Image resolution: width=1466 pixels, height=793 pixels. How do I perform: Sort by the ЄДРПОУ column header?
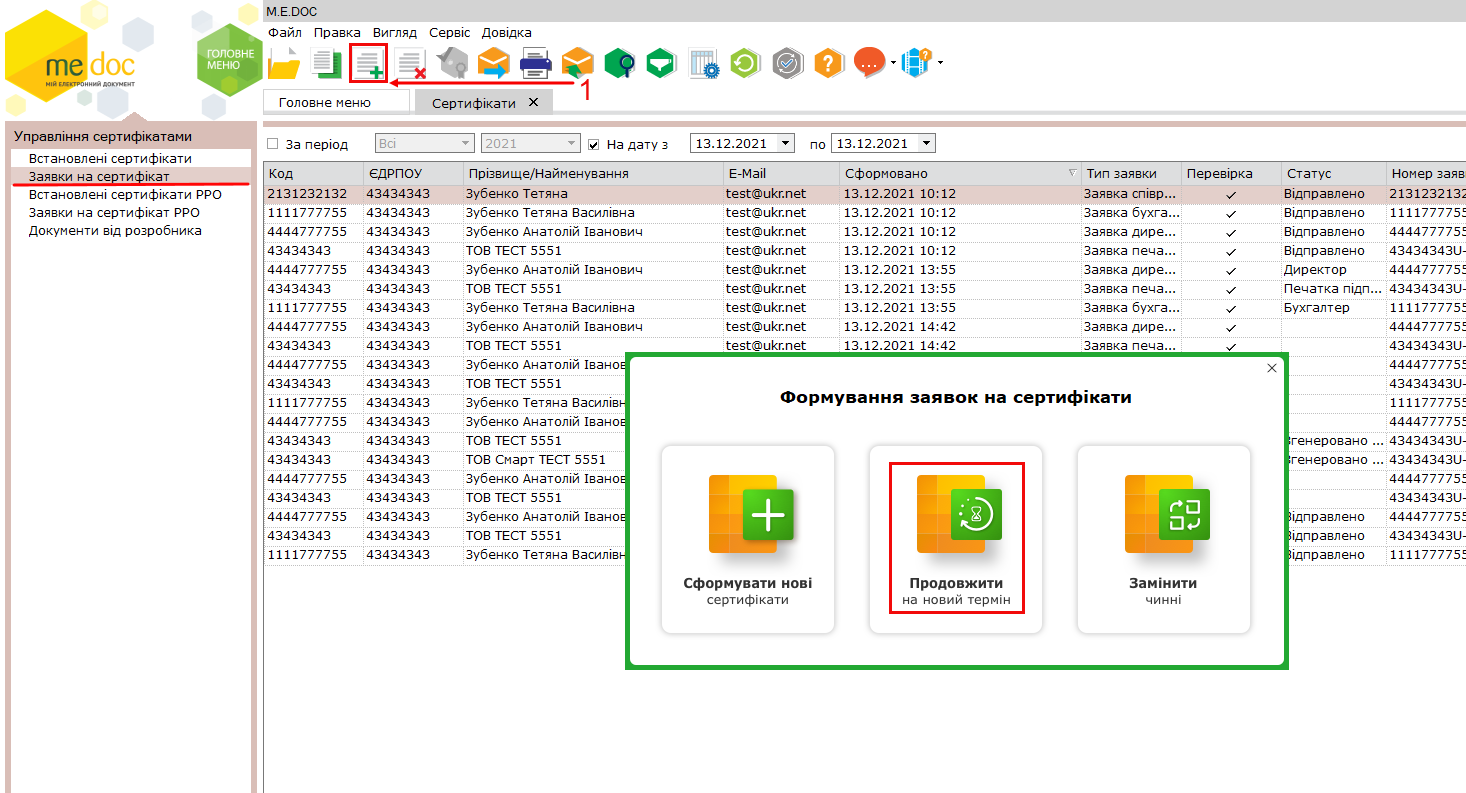pyautogui.click(x=413, y=173)
